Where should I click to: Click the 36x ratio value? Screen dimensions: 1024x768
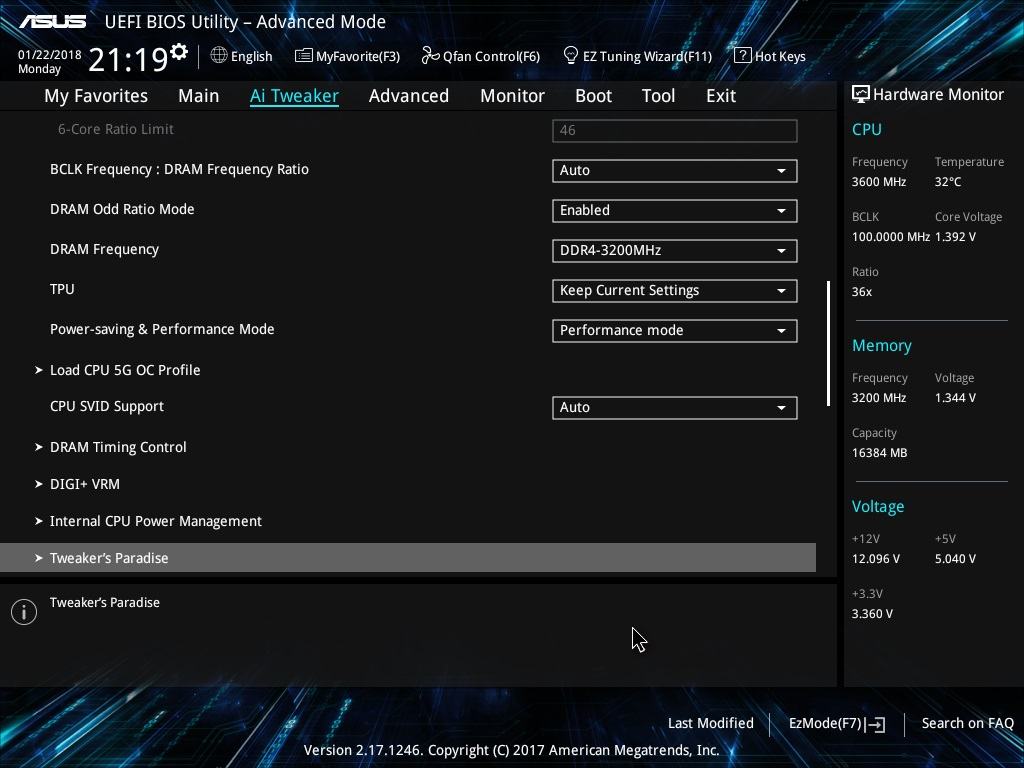861,292
